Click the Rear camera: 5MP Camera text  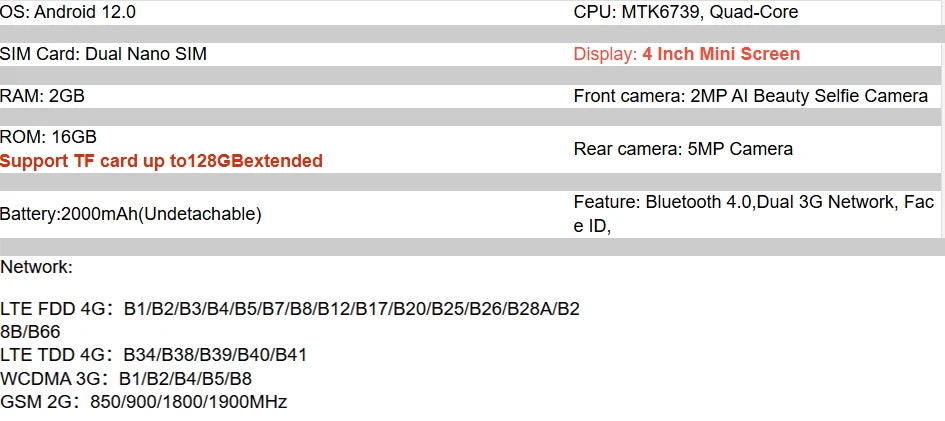[x=683, y=149]
